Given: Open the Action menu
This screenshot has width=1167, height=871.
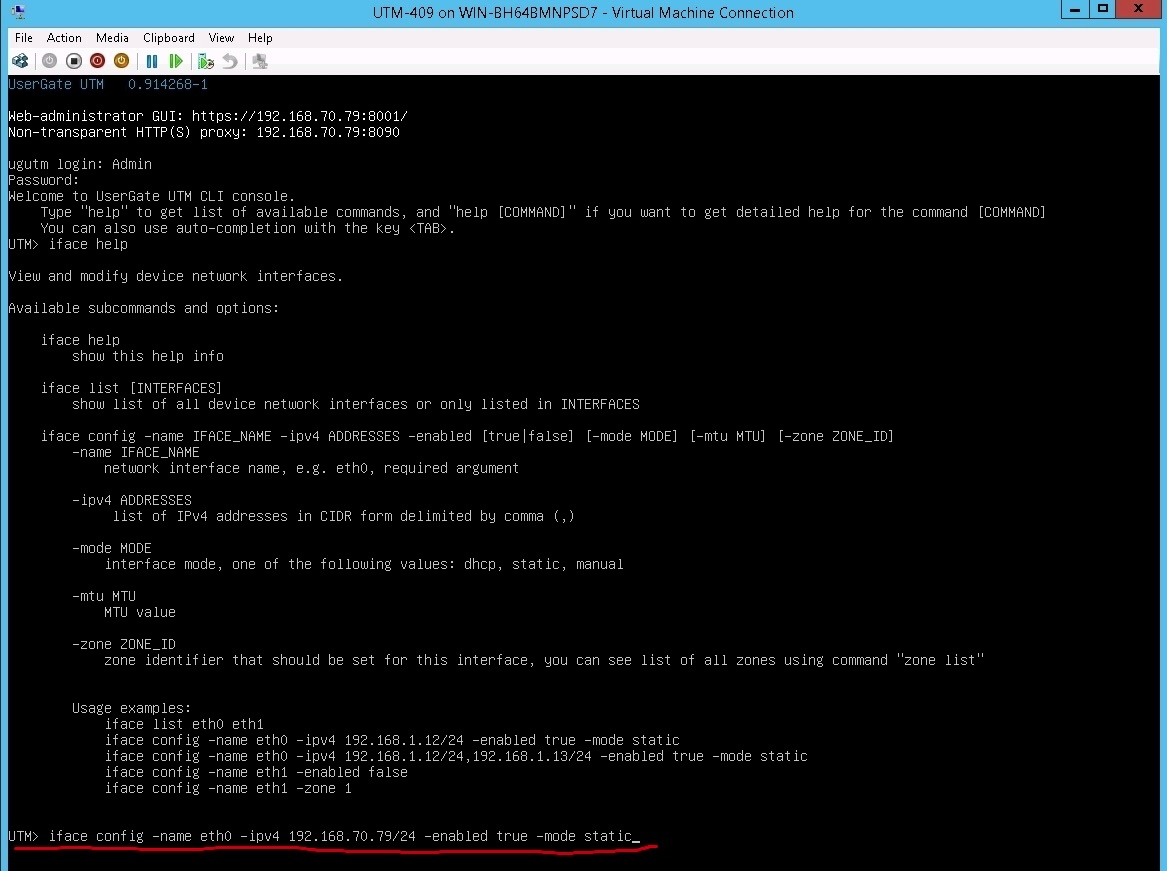Looking at the screenshot, I should (64, 38).
